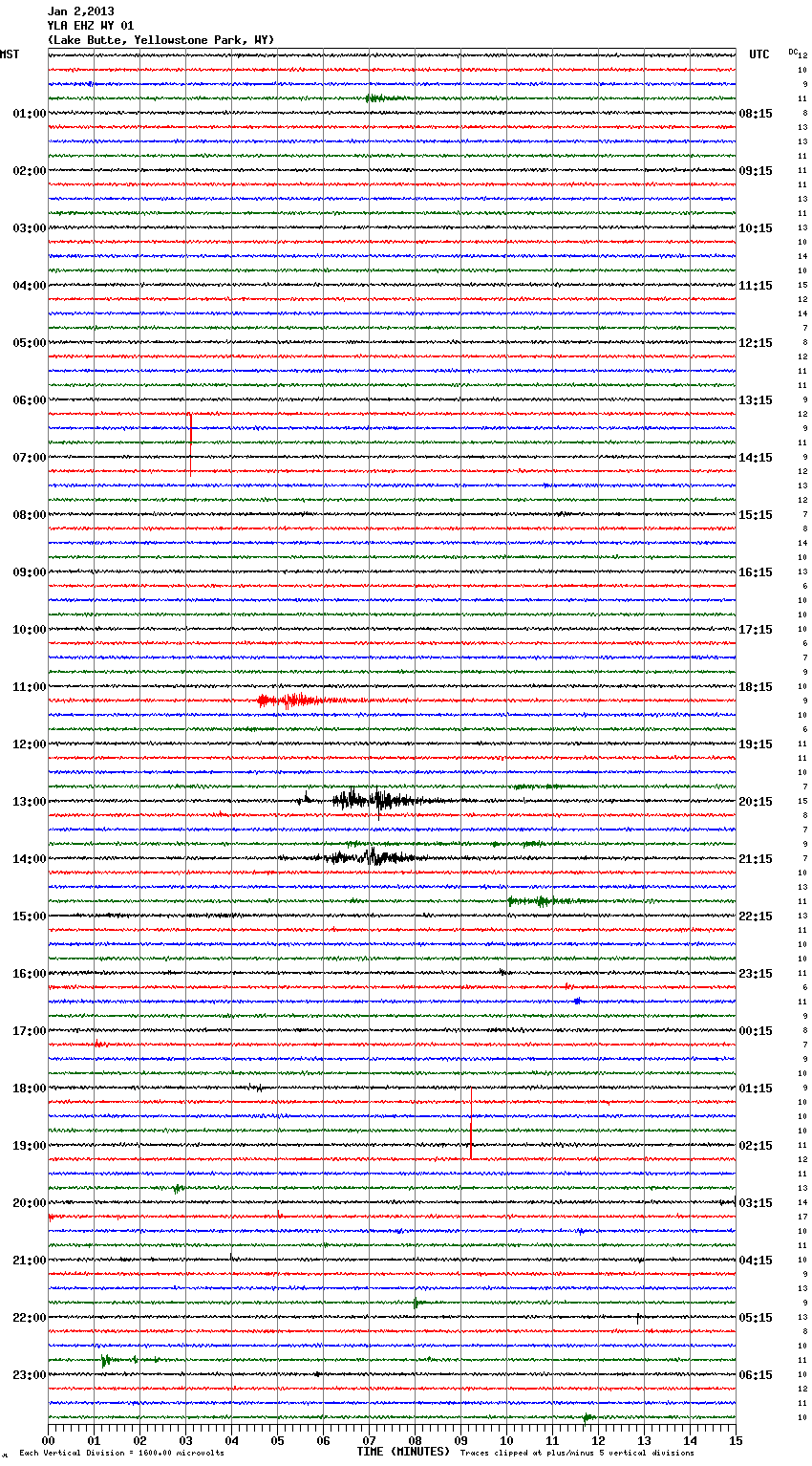Click the "01:15" UTC time label
Image resolution: width=812 pixels, height=1466 pixels.
pos(756,1089)
